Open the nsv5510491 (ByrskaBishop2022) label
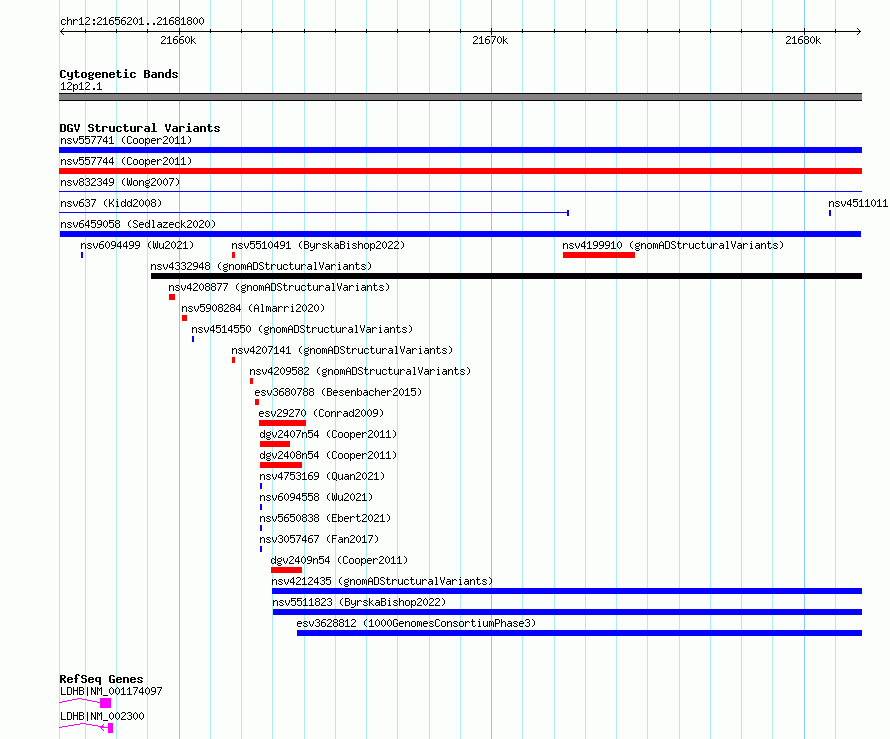890x739 pixels. click(x=318, y=245)
